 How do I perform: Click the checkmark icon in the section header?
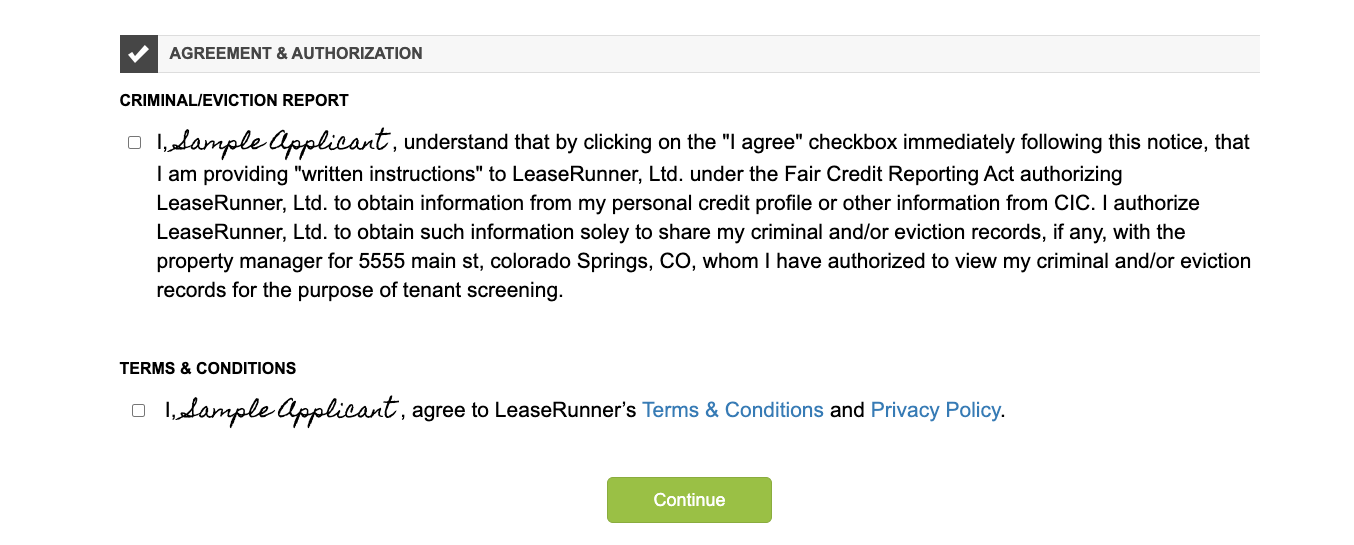coord(139,54)
